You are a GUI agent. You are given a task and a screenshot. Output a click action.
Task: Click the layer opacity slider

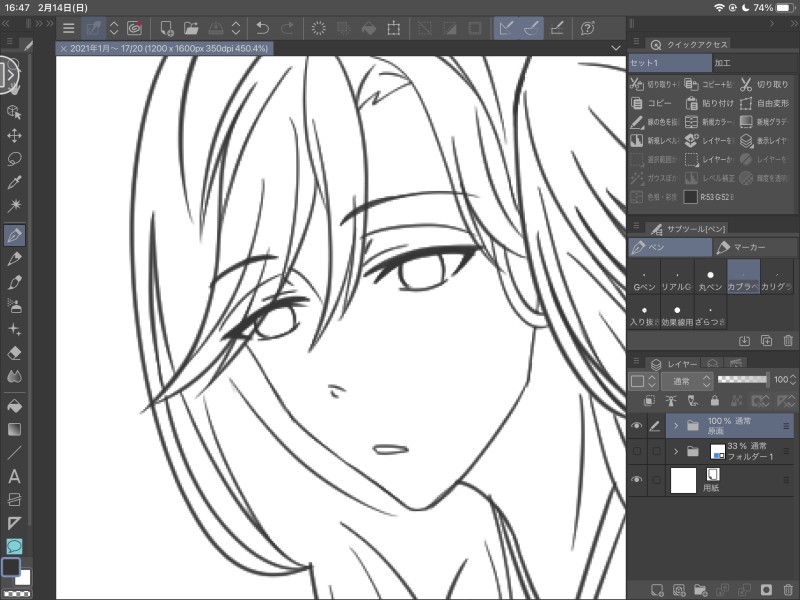[742, 379]
